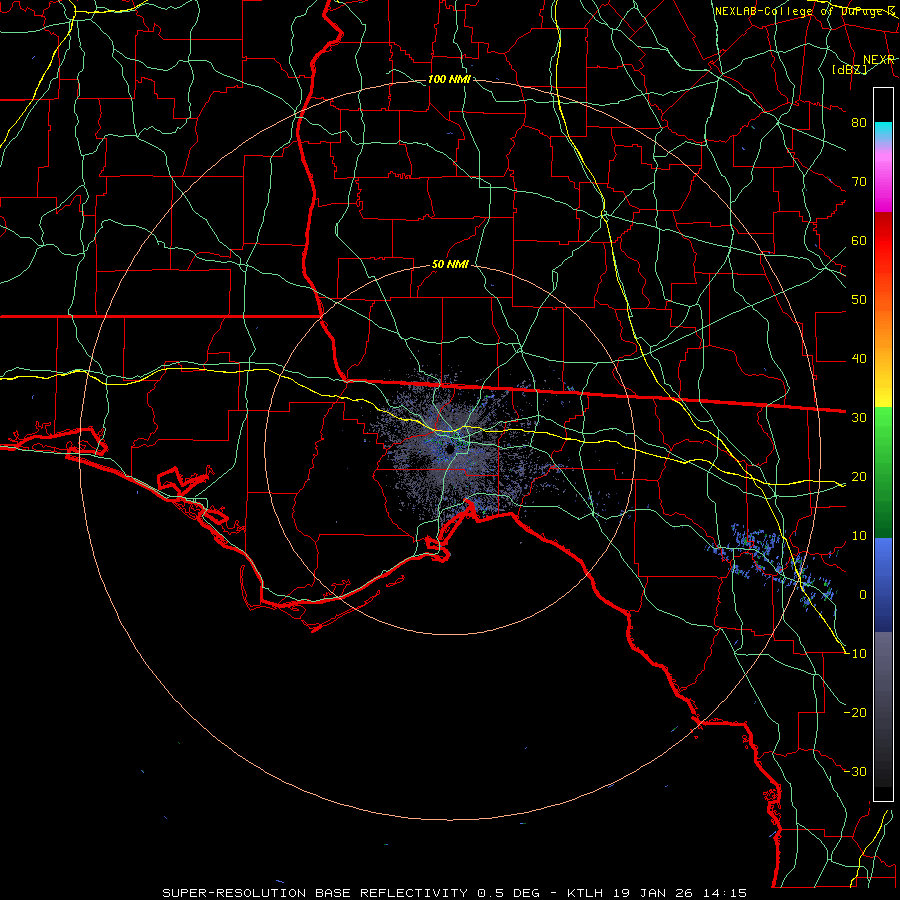Viewport: 900px width, 900px height.
Task: Click the 40 value on the dBZ scale
Action: tap(859, 359)
